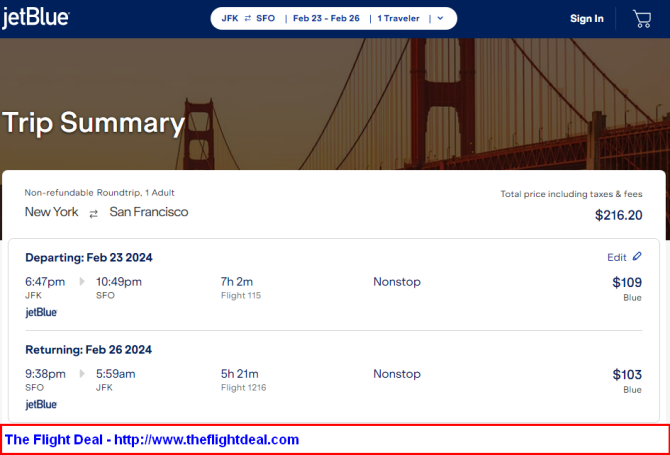Click the departing flight direction arrow
The width and height of the screenshot is (670, 455).
82,282
